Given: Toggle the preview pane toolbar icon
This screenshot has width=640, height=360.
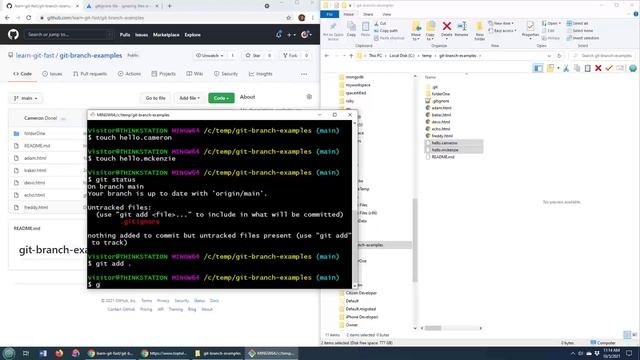Looking at the screenshot, I should point(538,68).
